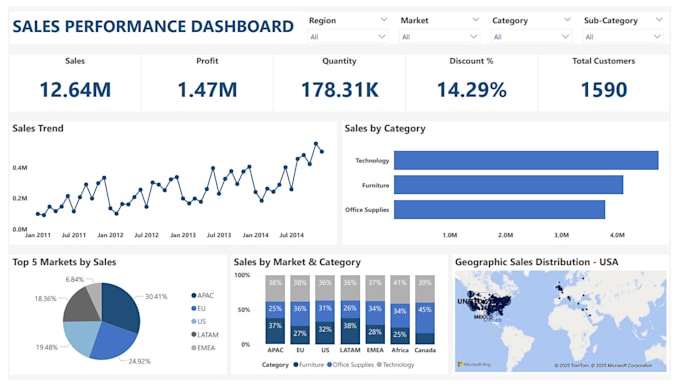
Task: Click the Africa label under stacked chart
Action: [x=400, y=350]
